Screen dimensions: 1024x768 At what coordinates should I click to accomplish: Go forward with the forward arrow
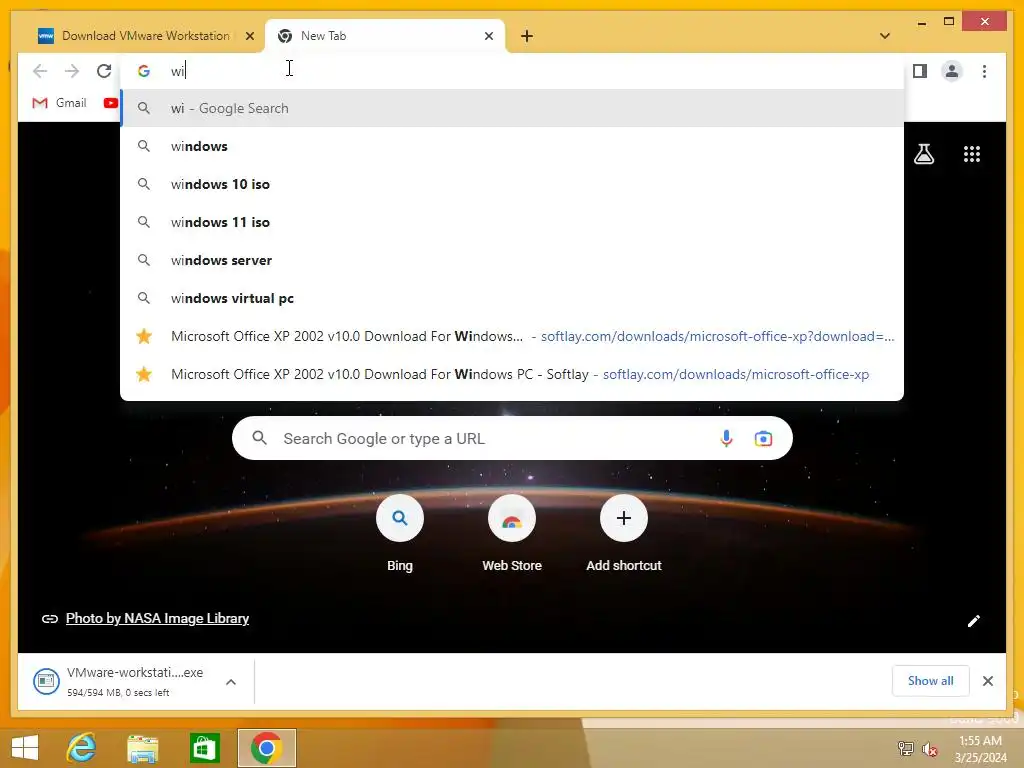coord(72,71)
